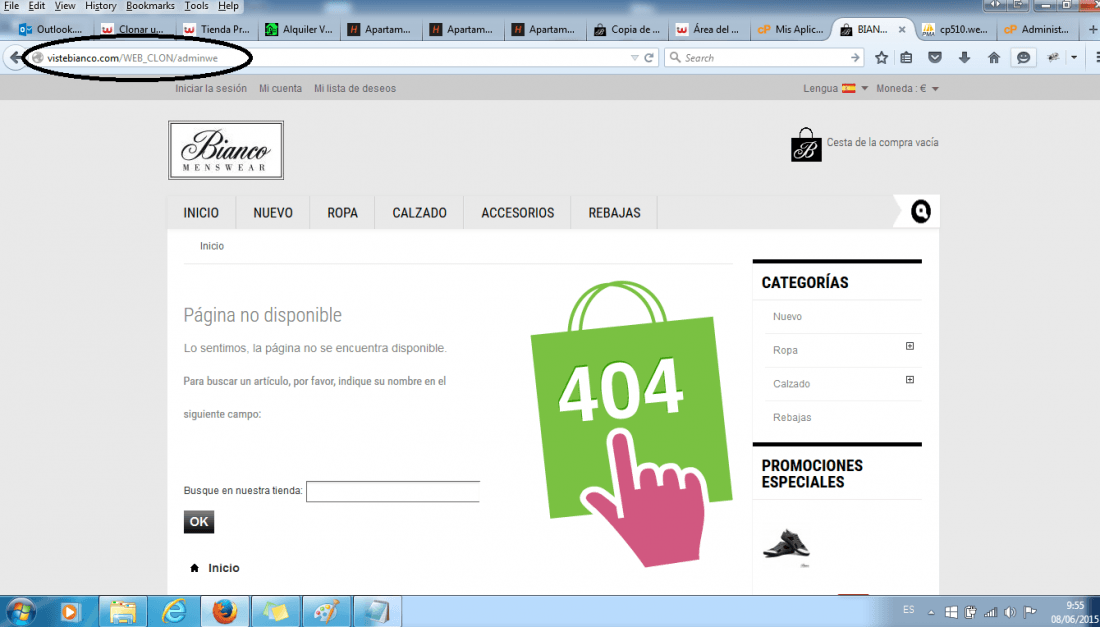Click the Bianco Menswear logo
This screenshot has width=1100, height=627.
pos(226,150)
